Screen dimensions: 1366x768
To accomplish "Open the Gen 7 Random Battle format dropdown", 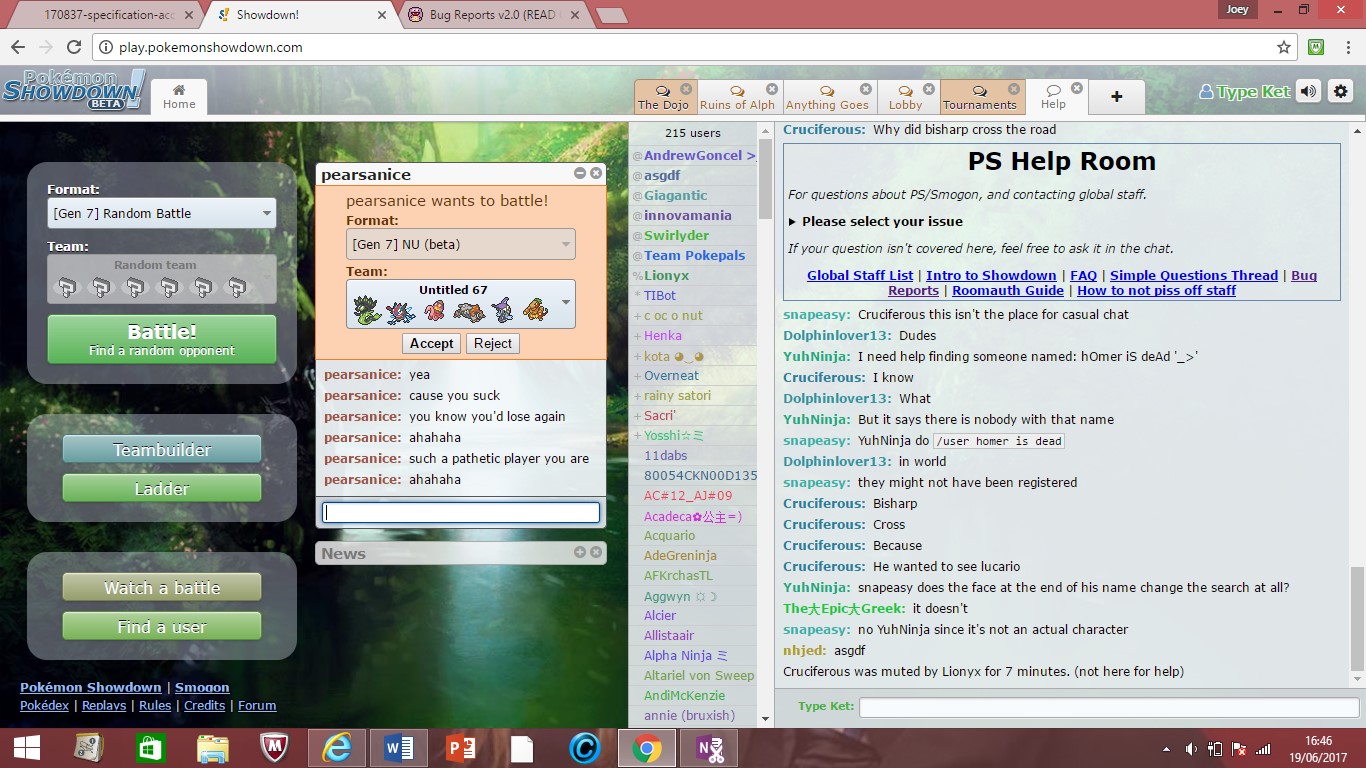I will [x=162, y=213].
